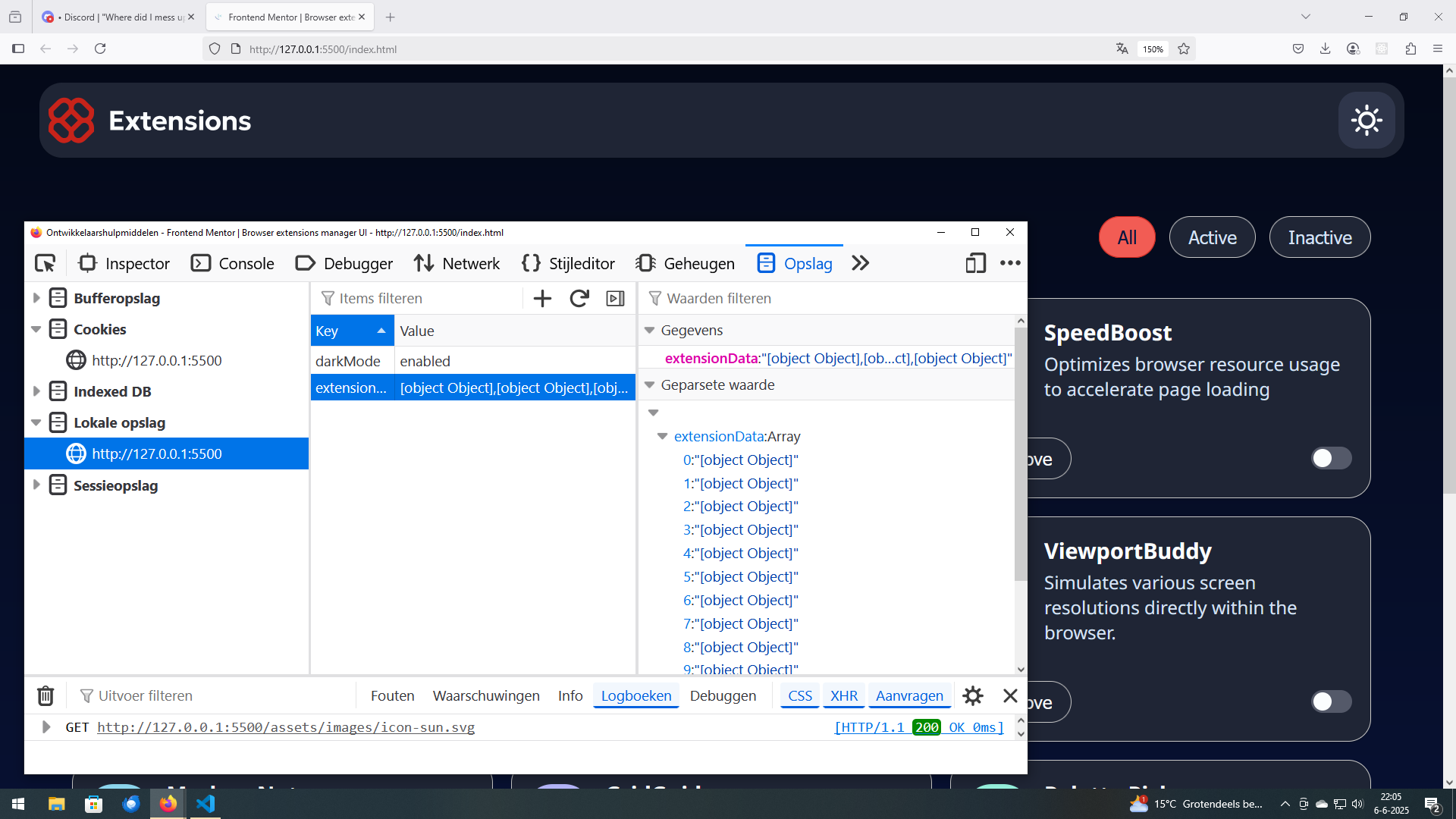Show more devtools tabs chevron
This screenshot has height=819, width=1456.
point(860,263)
